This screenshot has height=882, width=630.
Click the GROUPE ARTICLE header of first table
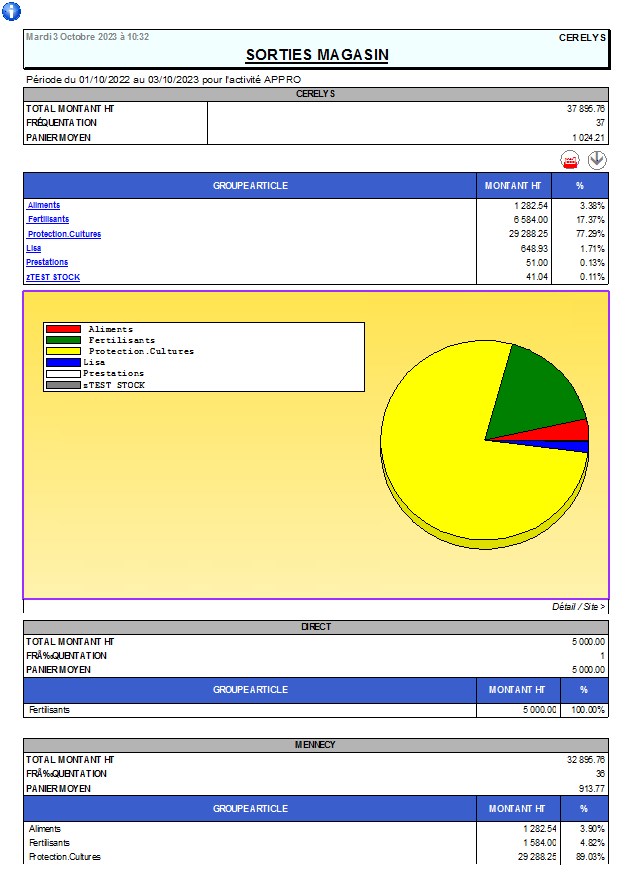pos(250,186)
